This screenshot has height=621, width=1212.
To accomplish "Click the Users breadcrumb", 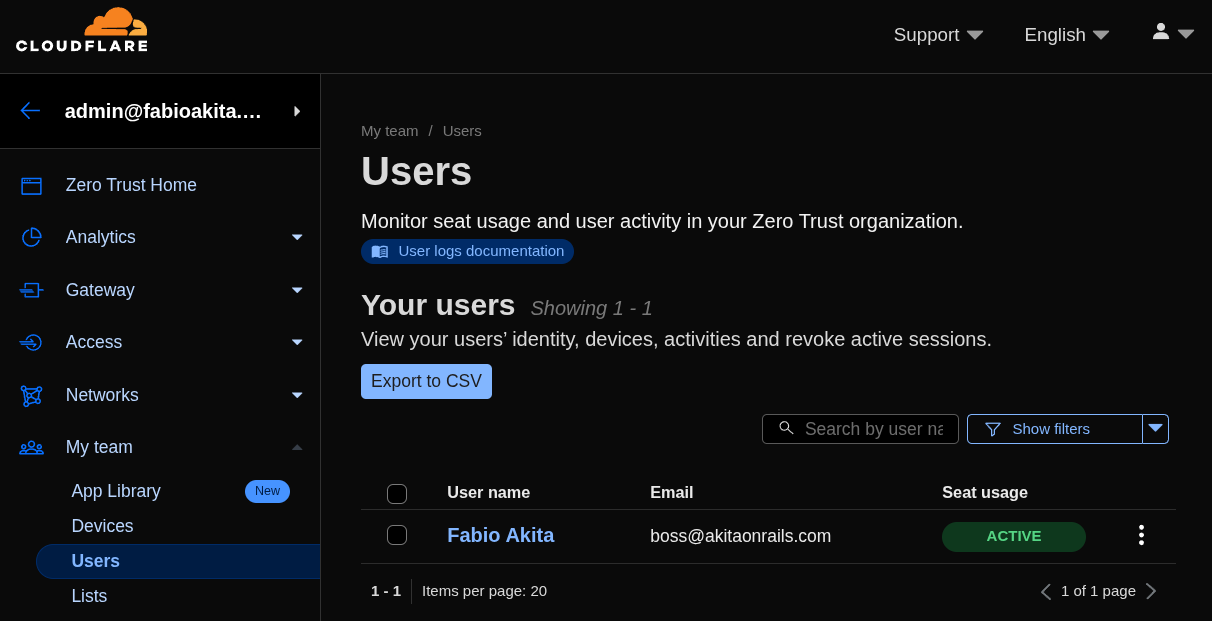I will click(462, 131).
